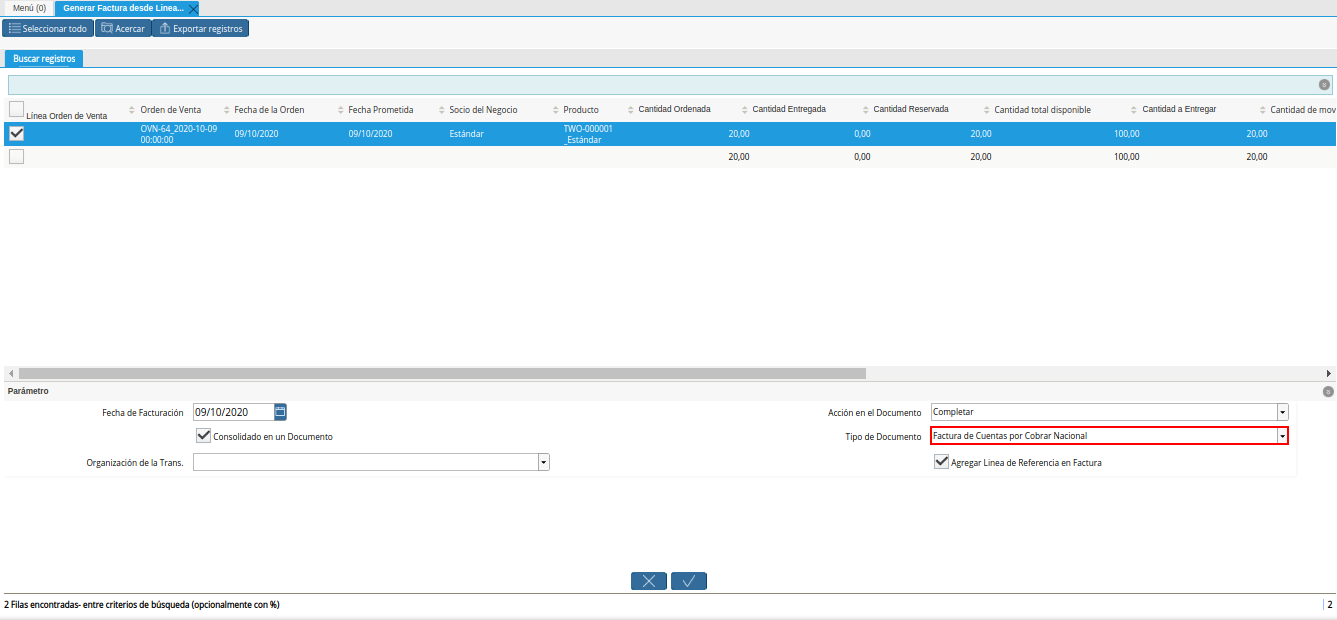Sort by Cantidad Reservada column
This screenshot has height=620, width=1337.
tap(910, 109)
